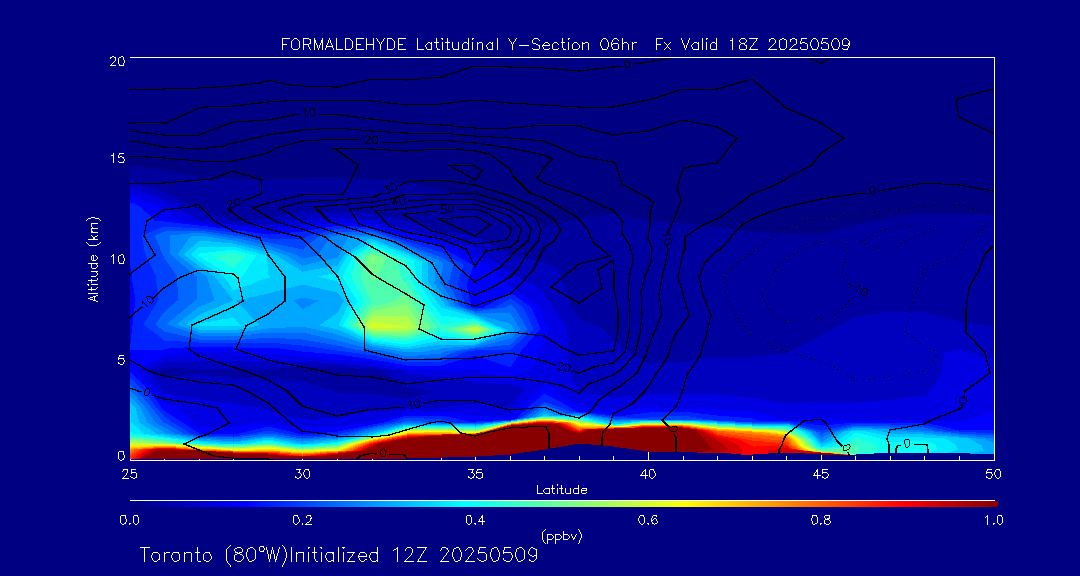The height and width of the screenshot is (576, 1080).
Task: Click latitude axis tick label 30
Action: [302, 473]
